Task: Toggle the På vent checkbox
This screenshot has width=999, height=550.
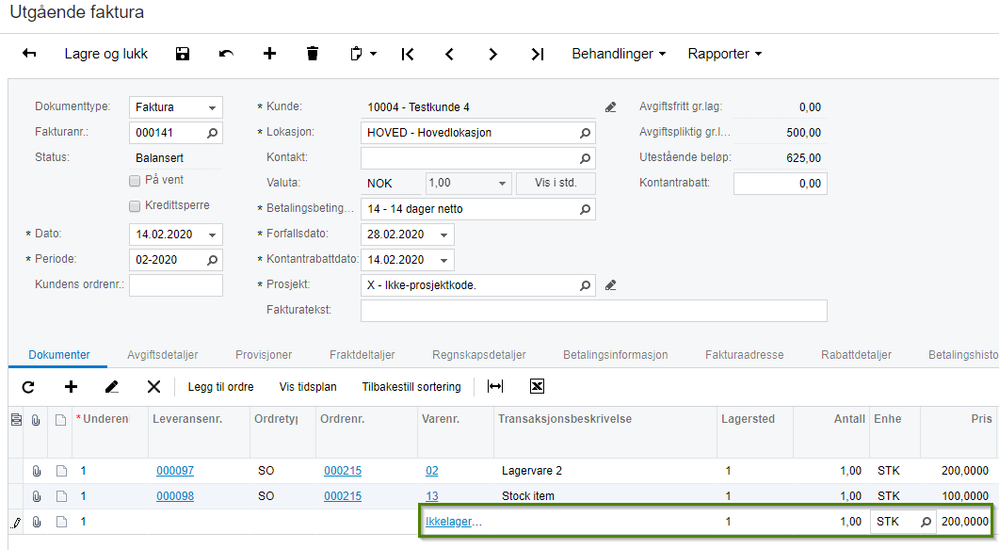Action: click(x=135, y=181)
